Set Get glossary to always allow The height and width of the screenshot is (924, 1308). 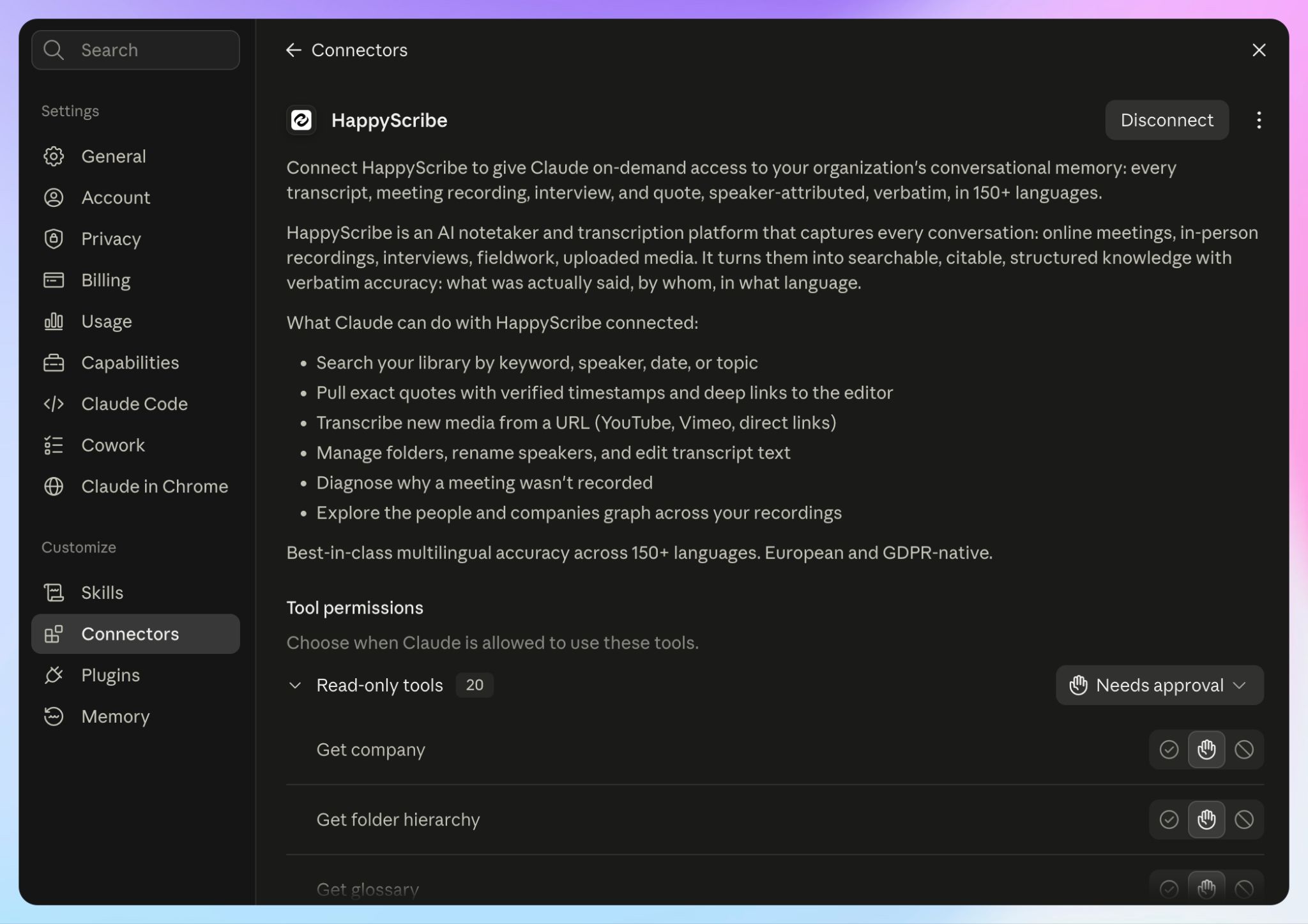click(1169, 889)
